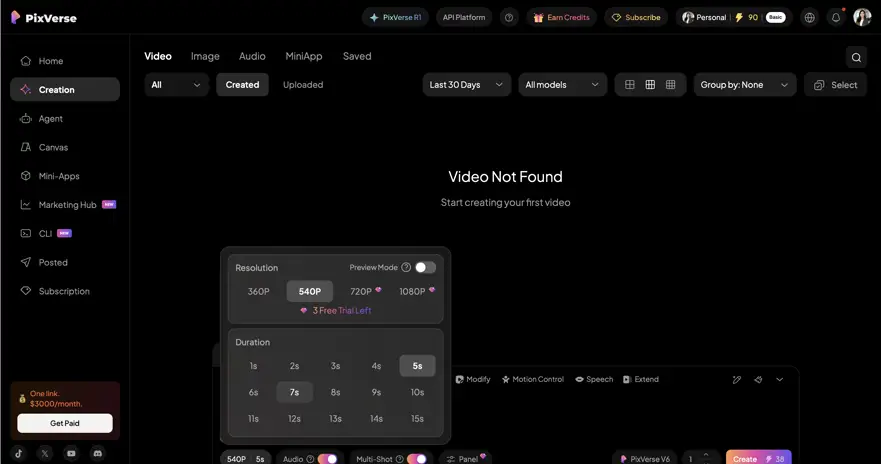
Task: Choose 15s duration
Action: [417, 418]
